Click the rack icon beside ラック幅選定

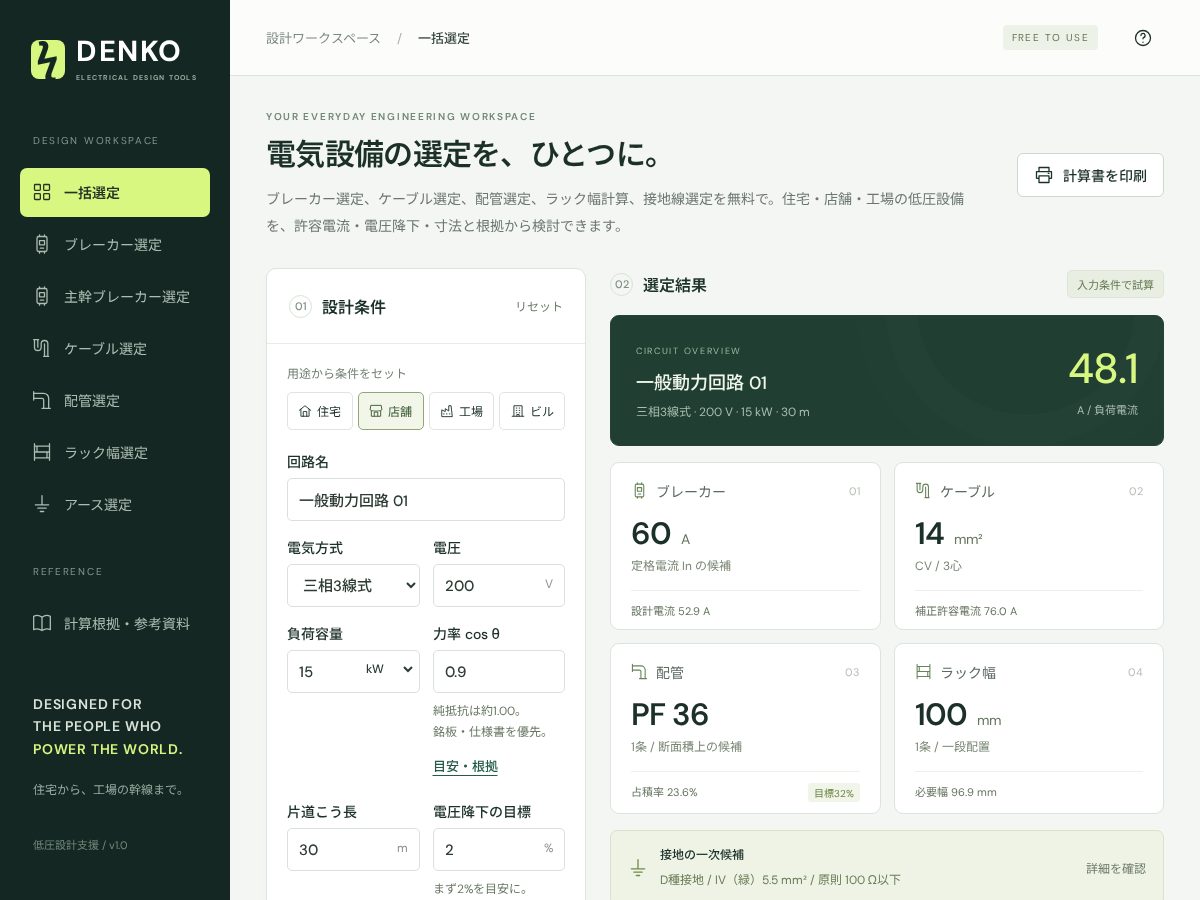[42, 452]
